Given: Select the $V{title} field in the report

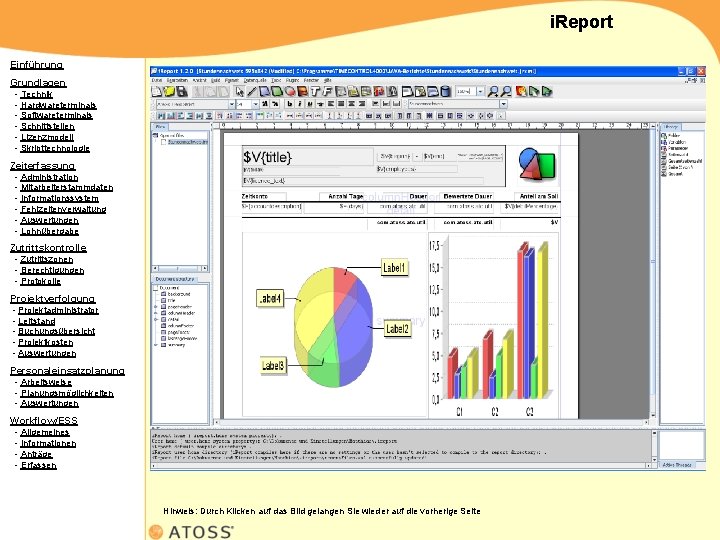Looking at the screenshot, I should pyautogui.click(x=307, y=157).
